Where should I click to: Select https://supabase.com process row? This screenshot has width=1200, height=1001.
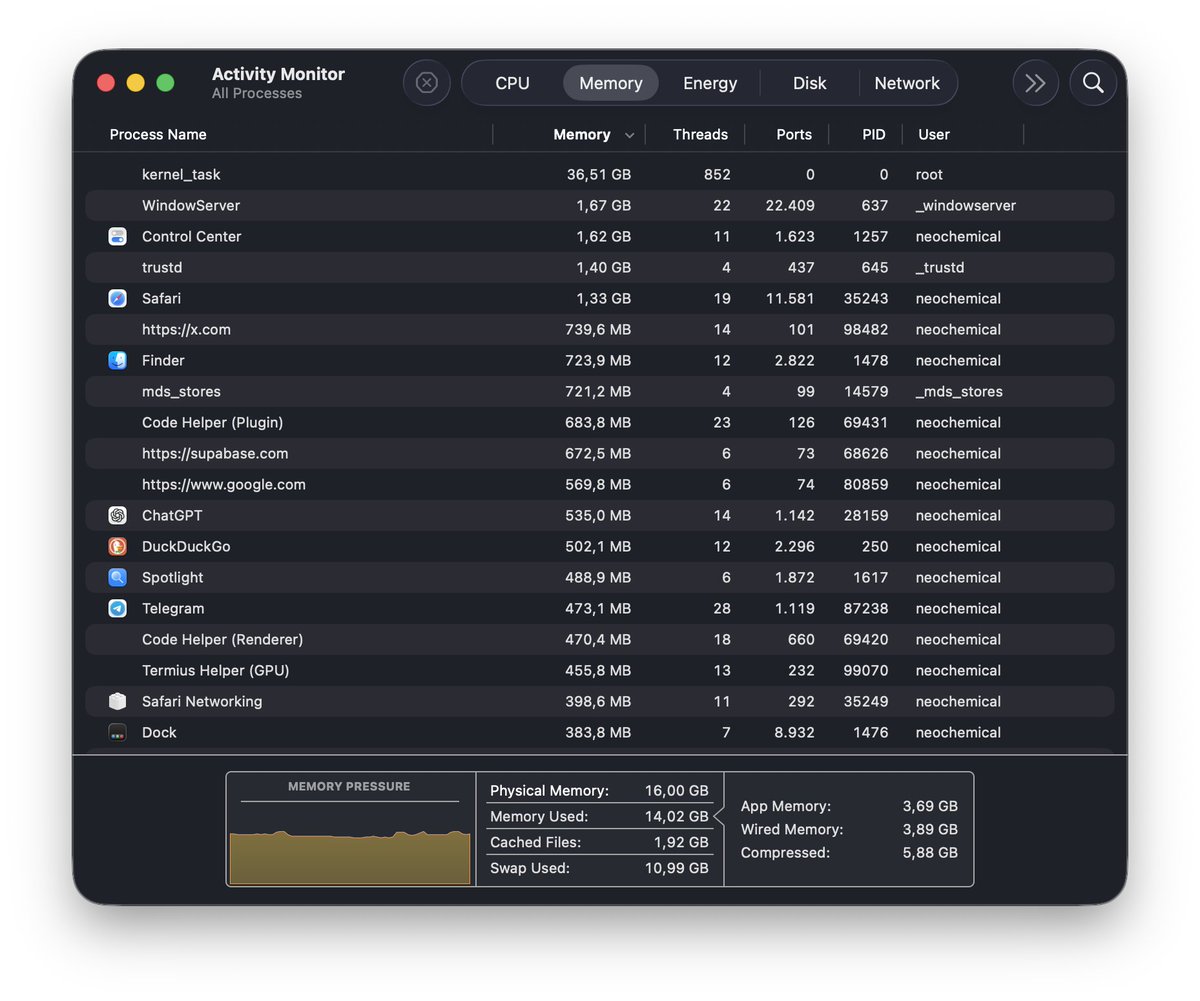[600, 454]
